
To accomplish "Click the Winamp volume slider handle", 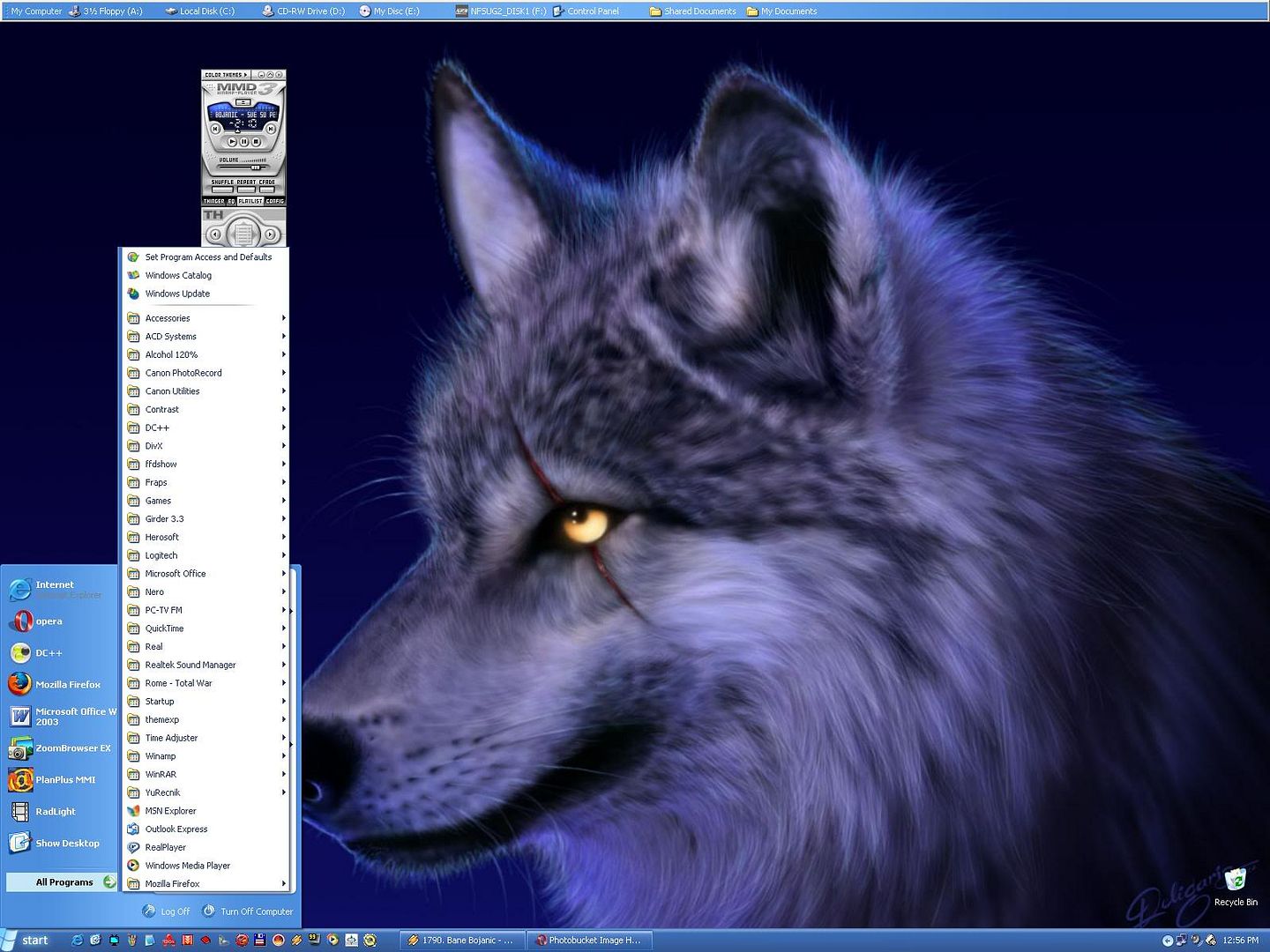I will pyautogui.click(x=257, y=166).
